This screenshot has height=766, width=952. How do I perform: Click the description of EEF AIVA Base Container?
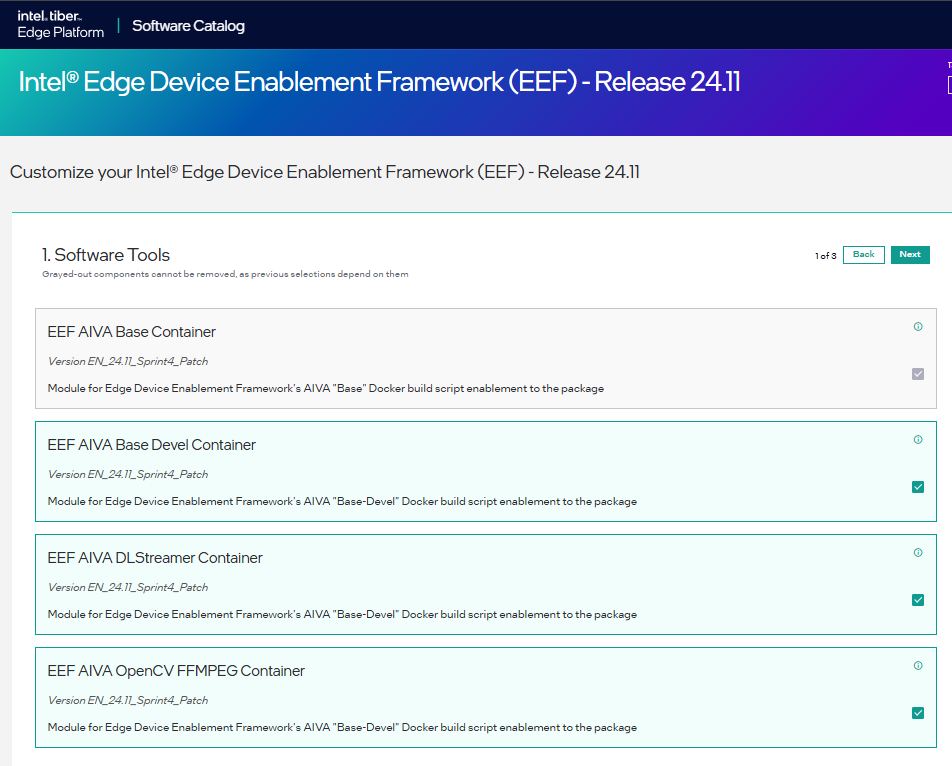click(326, 388)
